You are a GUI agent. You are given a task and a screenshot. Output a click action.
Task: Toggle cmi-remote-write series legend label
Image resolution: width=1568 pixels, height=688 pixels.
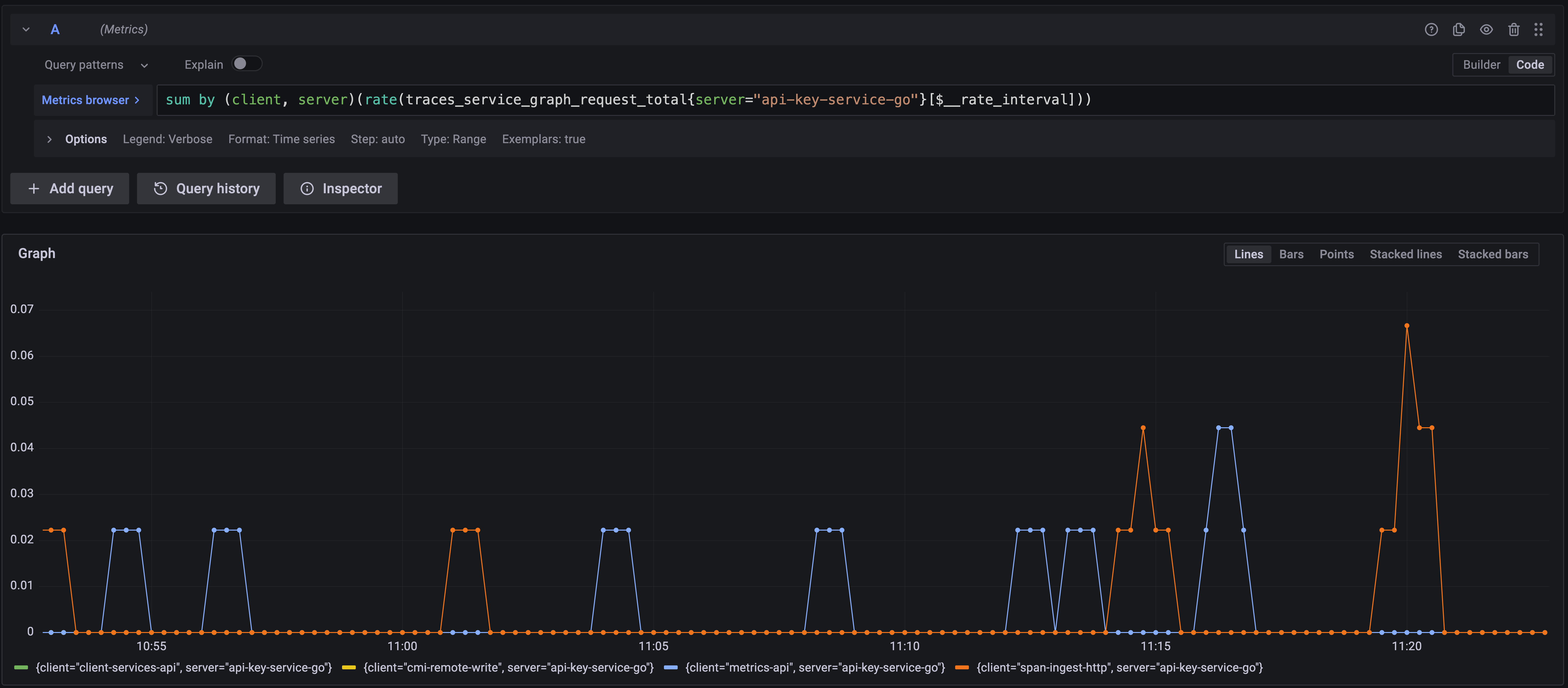[x=508, y=668]
